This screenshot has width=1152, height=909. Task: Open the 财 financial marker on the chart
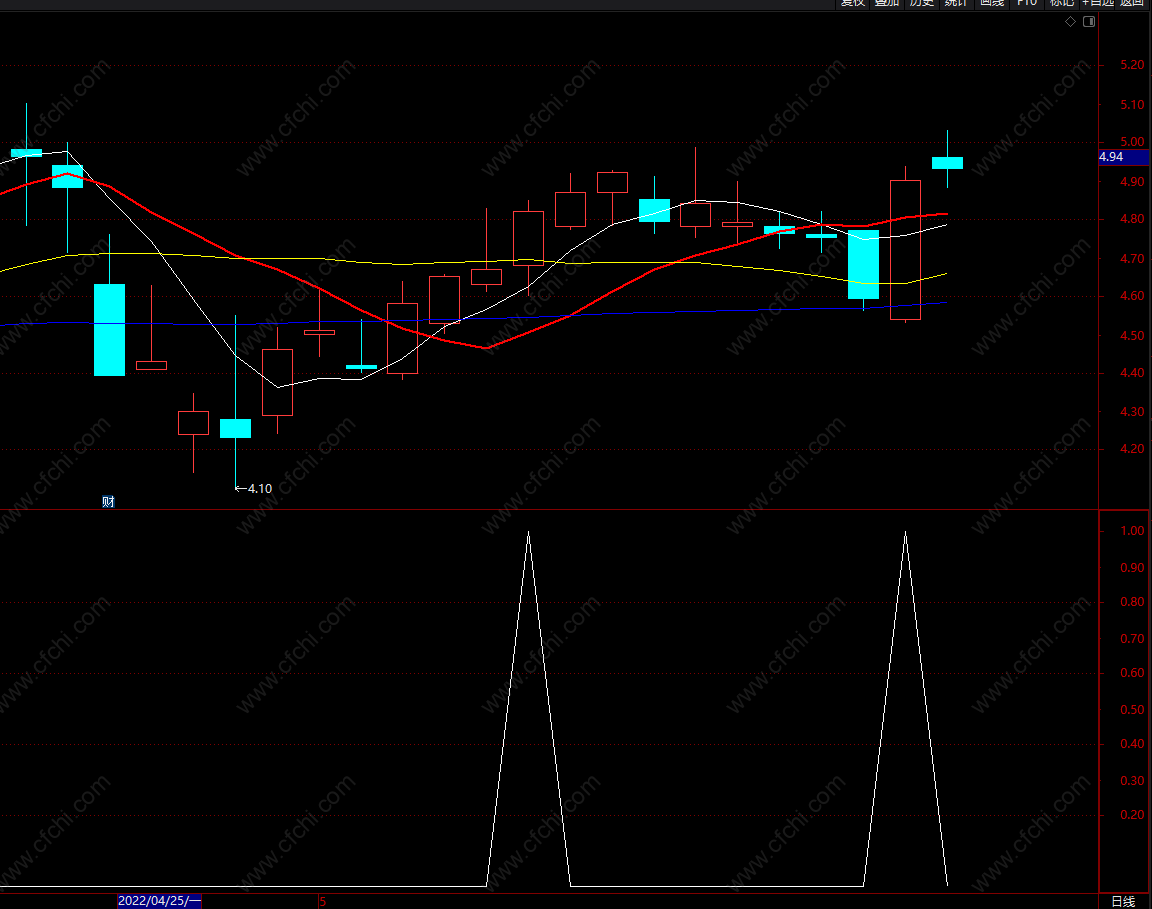108,502
